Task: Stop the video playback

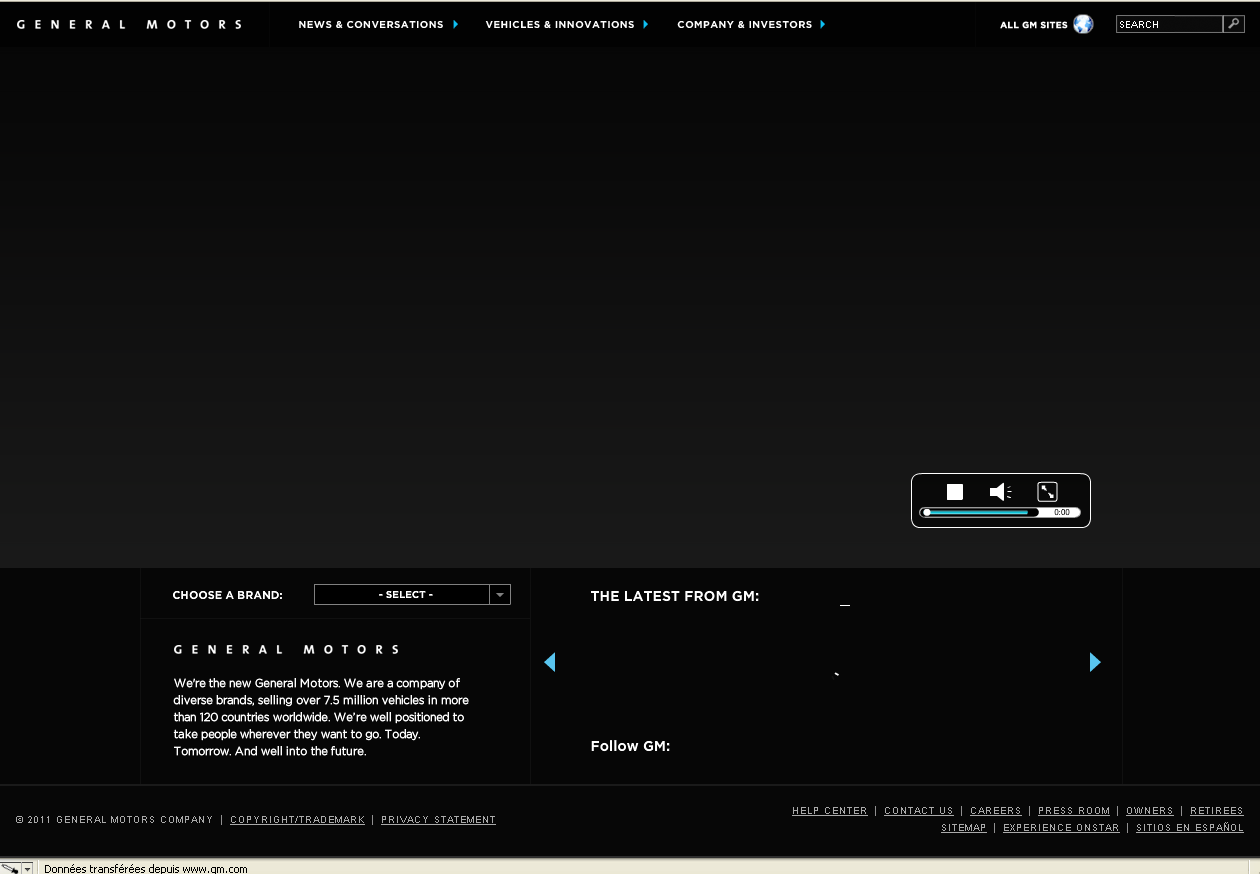Action: click(955, 491)
